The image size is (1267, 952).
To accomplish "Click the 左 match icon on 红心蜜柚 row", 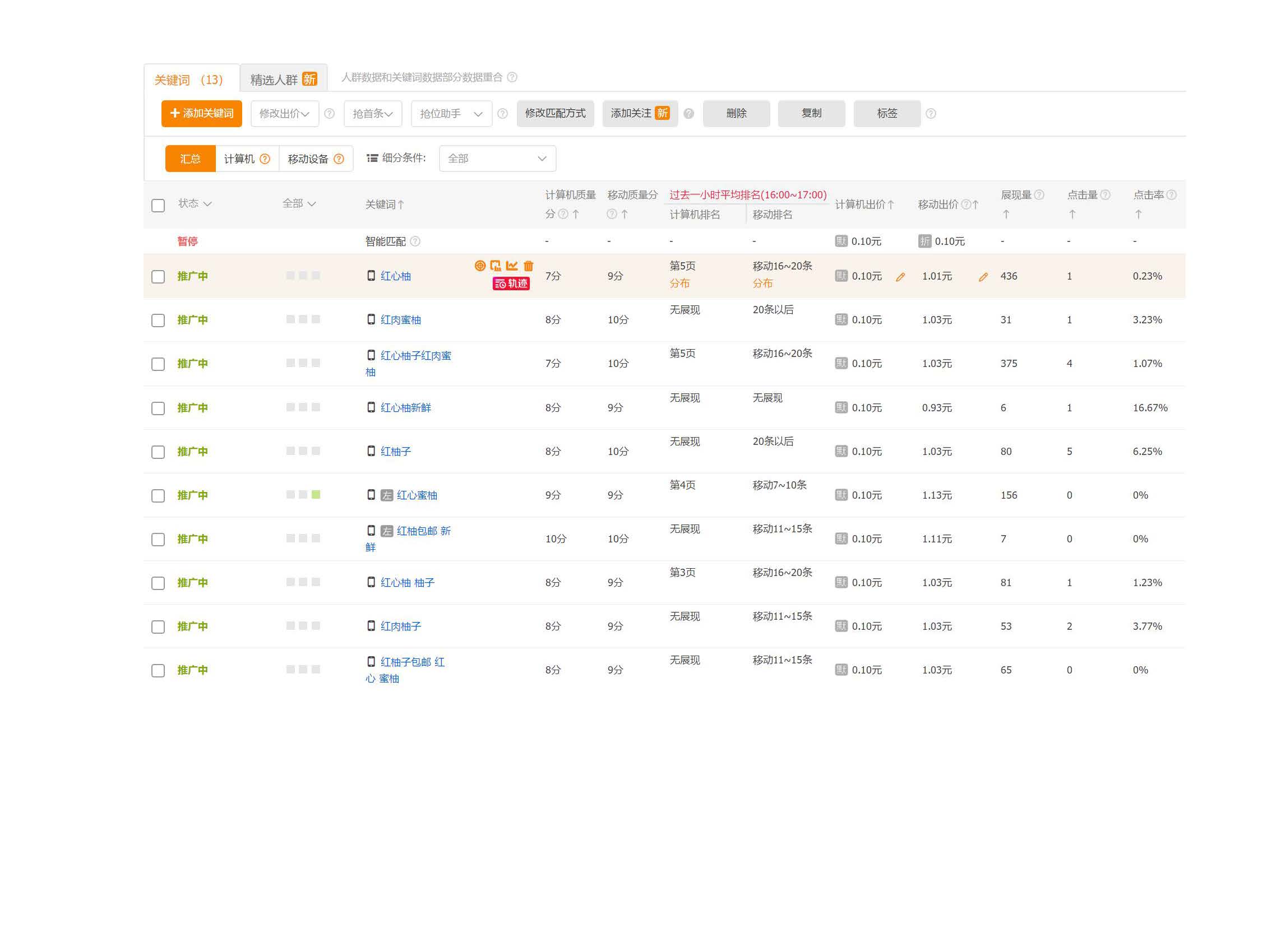I will [387, 495].
